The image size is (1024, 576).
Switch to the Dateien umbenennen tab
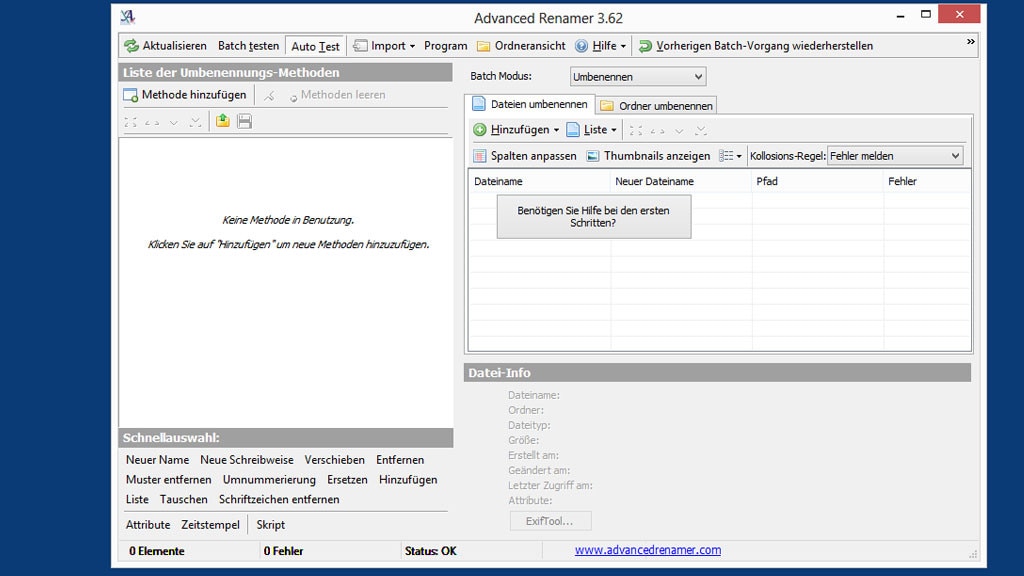pyautogui.click(x=530, y=104)
